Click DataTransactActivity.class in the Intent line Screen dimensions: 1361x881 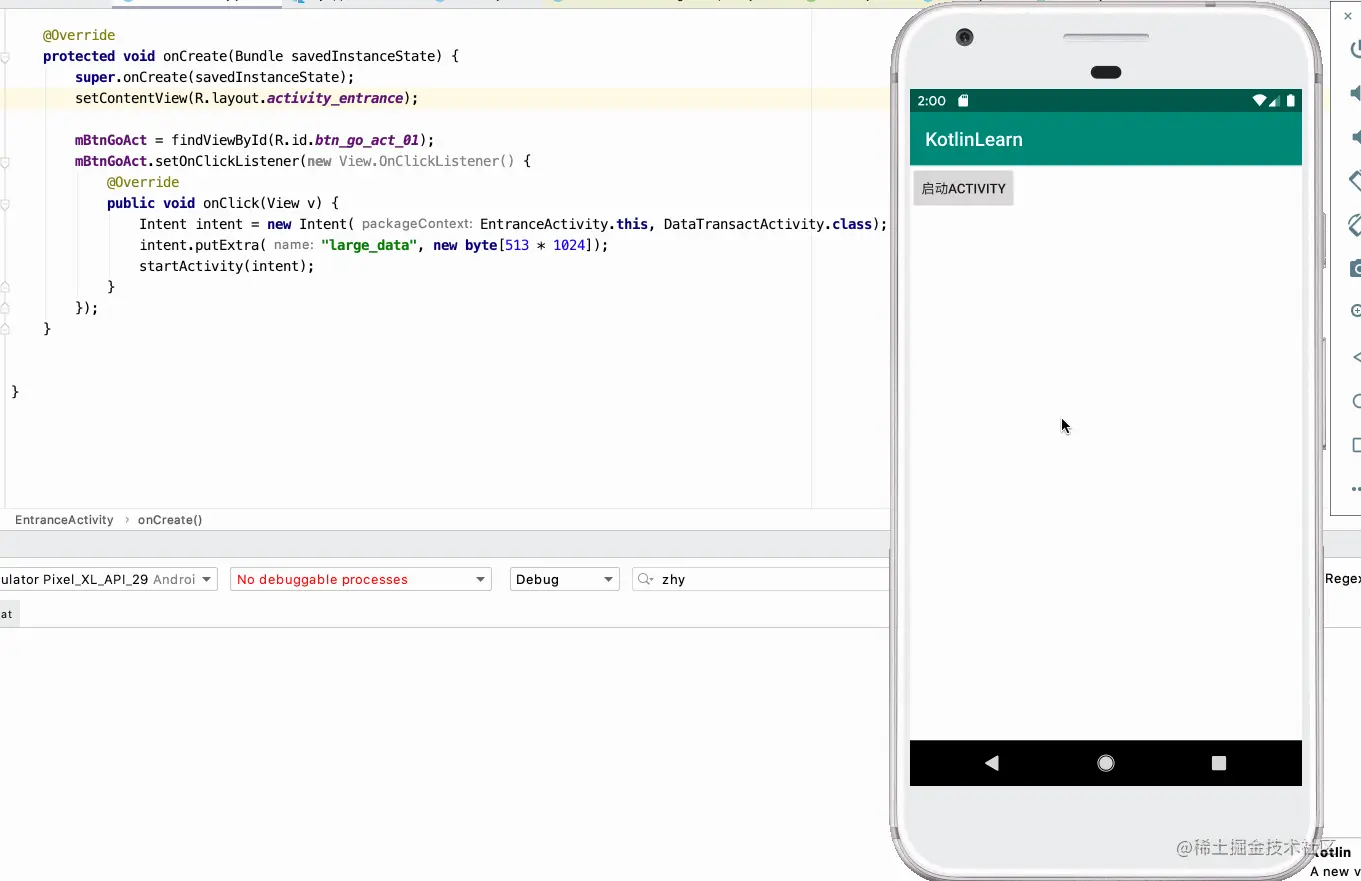pyautogui.click(x=767, y=224)
